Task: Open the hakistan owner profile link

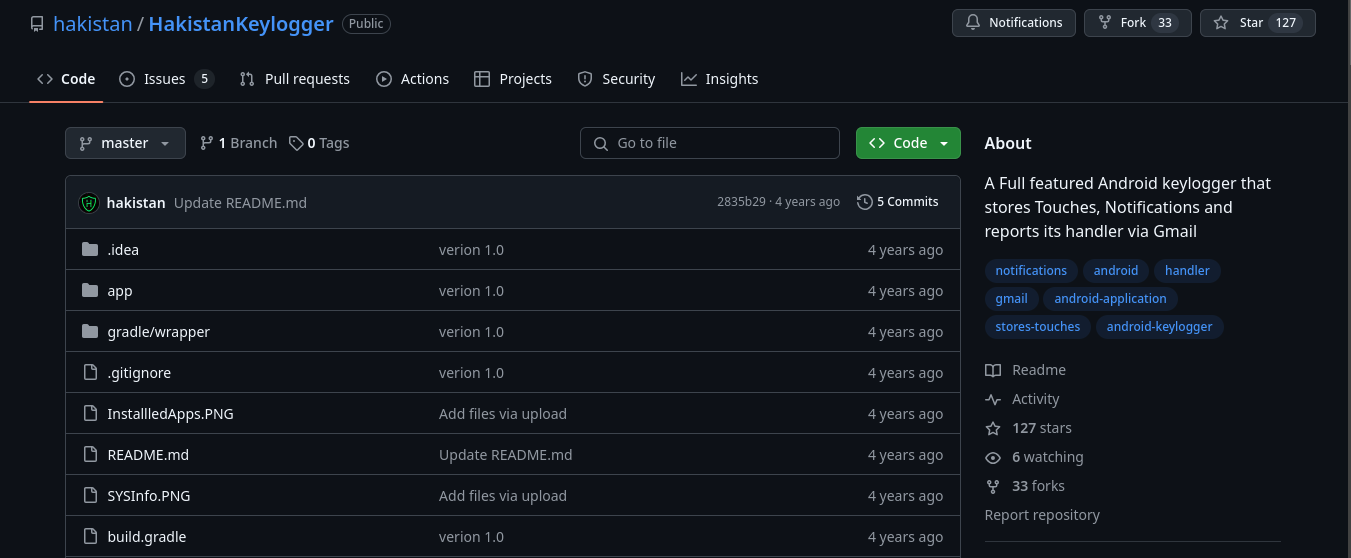Action: coord(93,24)
